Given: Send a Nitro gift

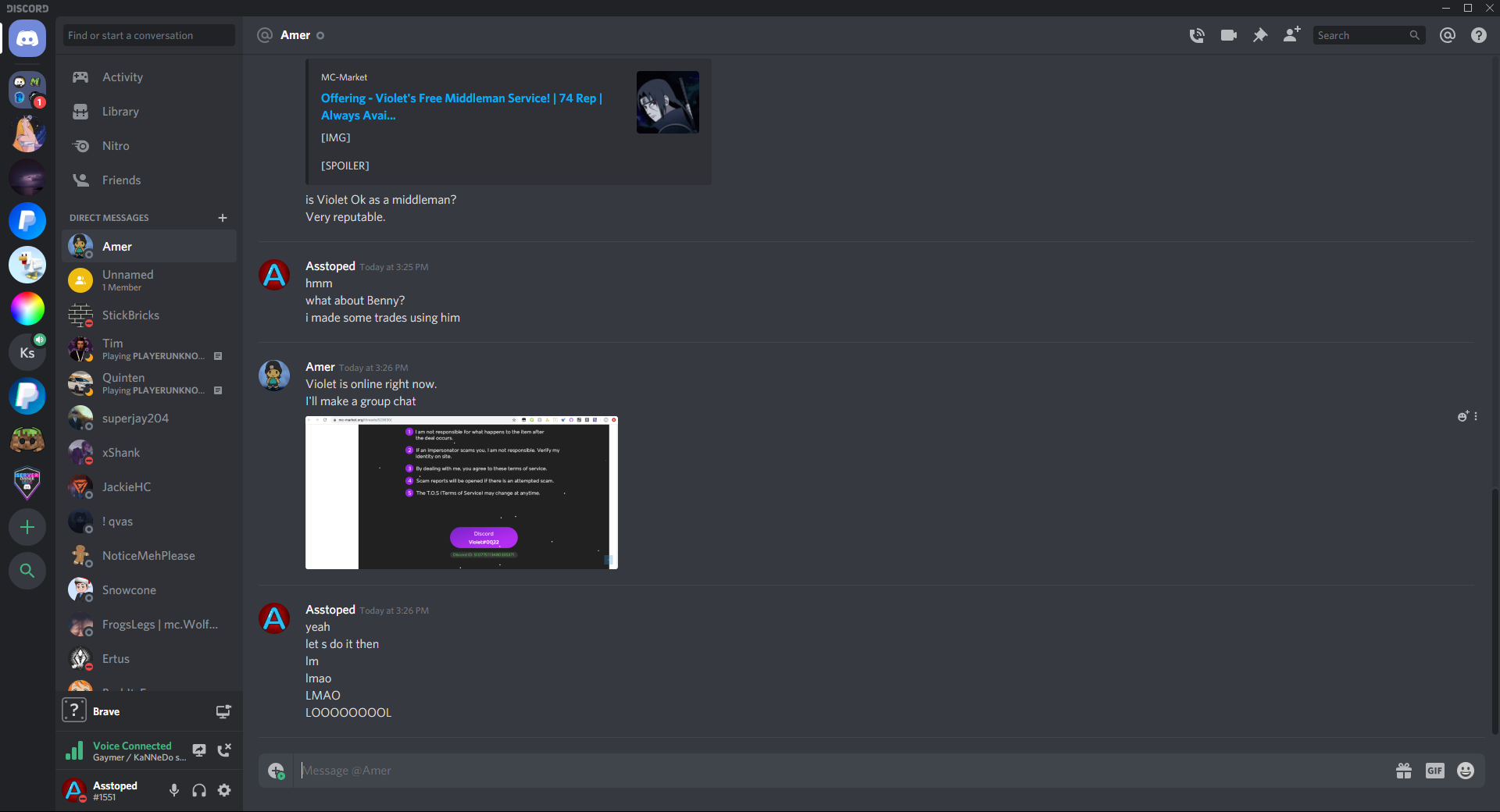Looking at the screenshot, I should point(1403,771).
